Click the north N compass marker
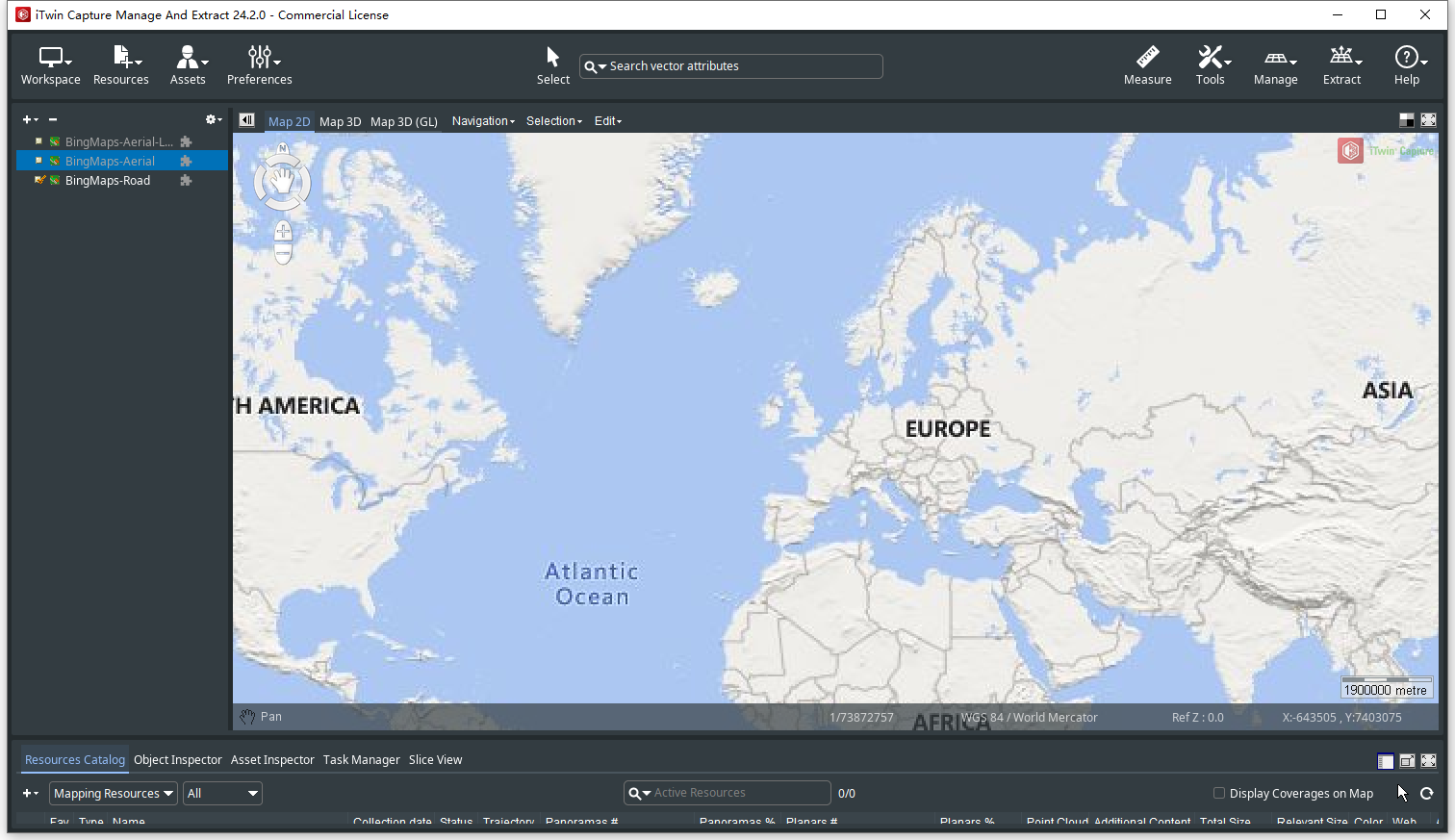 coord(283,148)
